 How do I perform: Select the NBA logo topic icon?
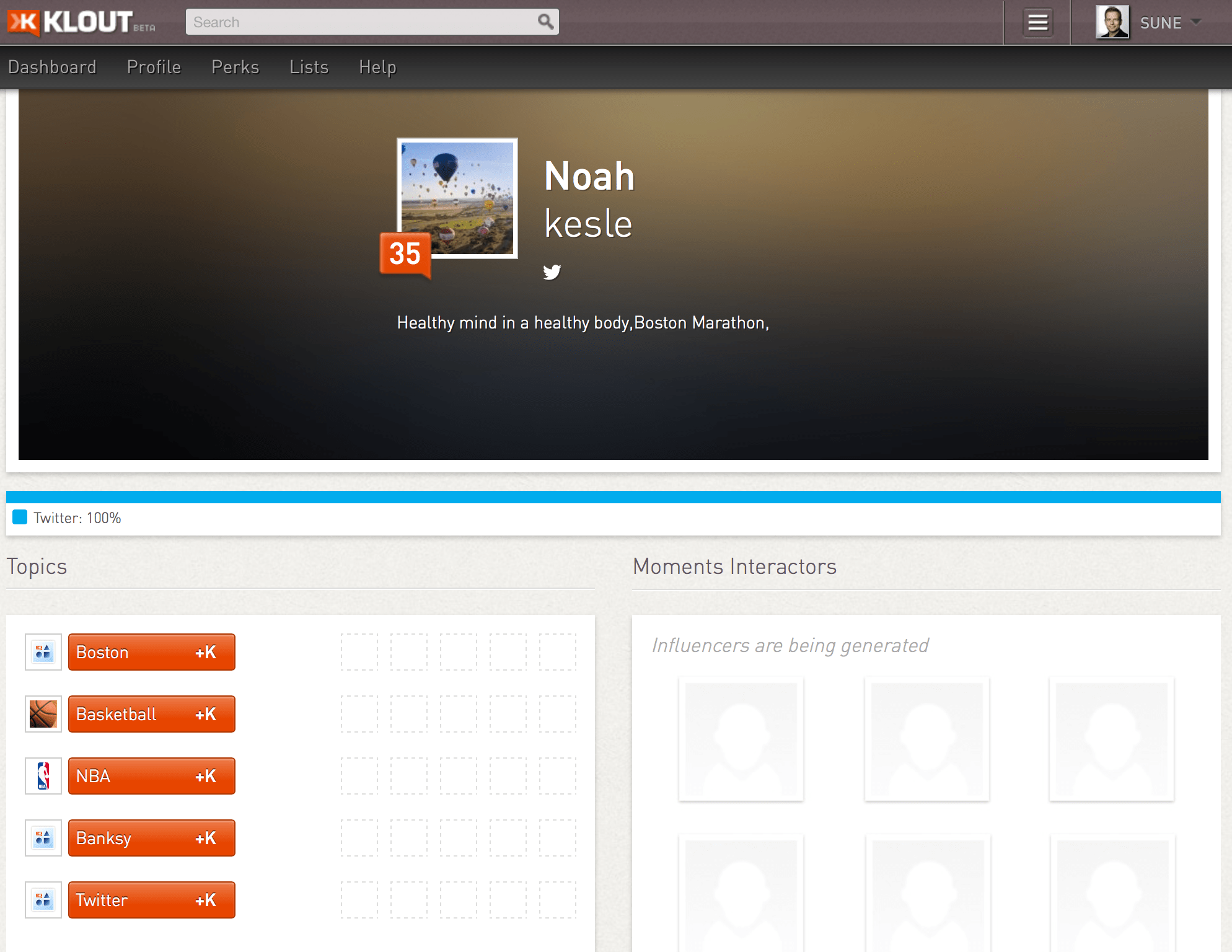click(x=43, y=775)
